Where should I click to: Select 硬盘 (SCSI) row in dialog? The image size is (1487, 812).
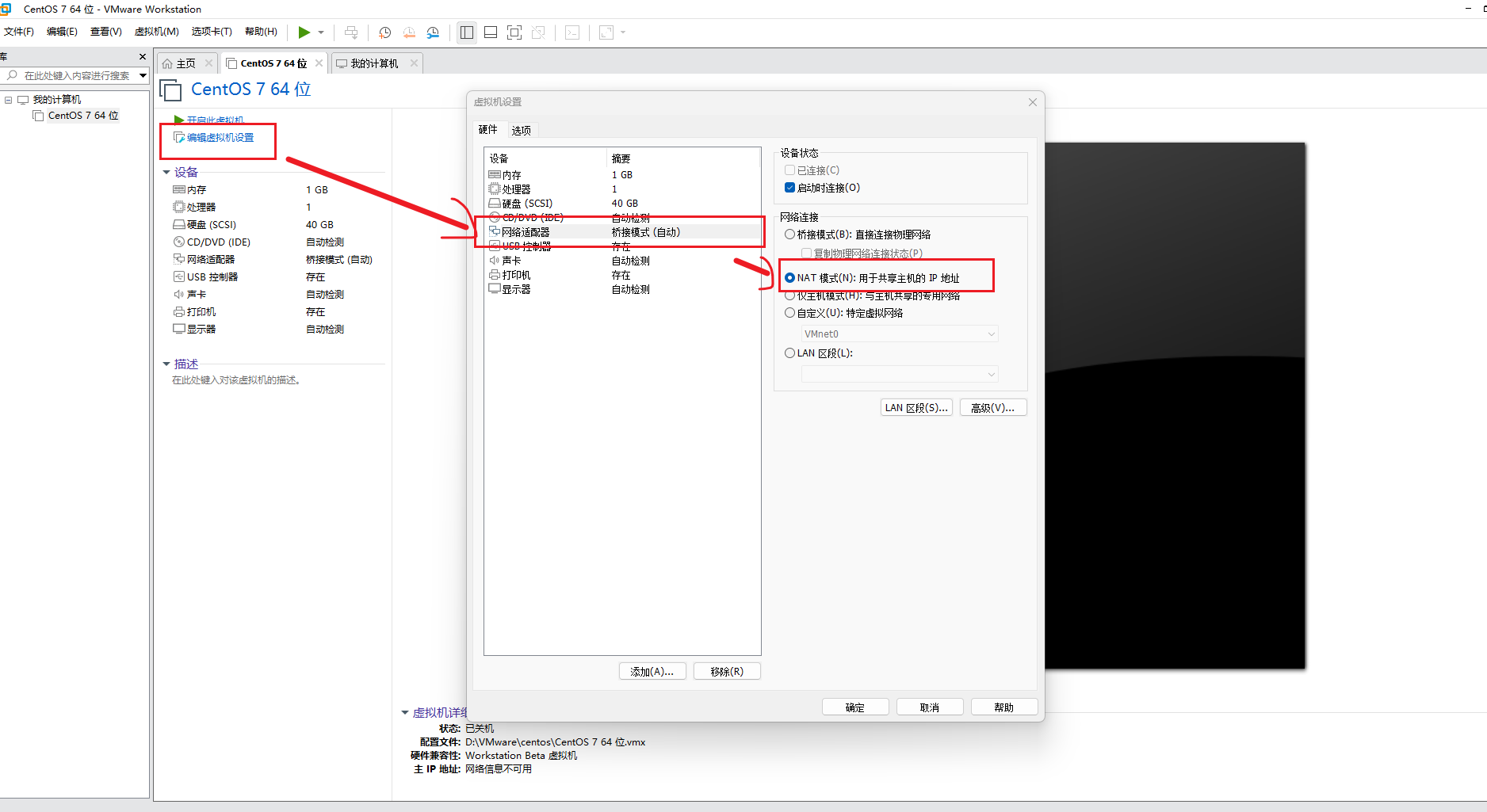pyautogui.click(x=622, y=204)
